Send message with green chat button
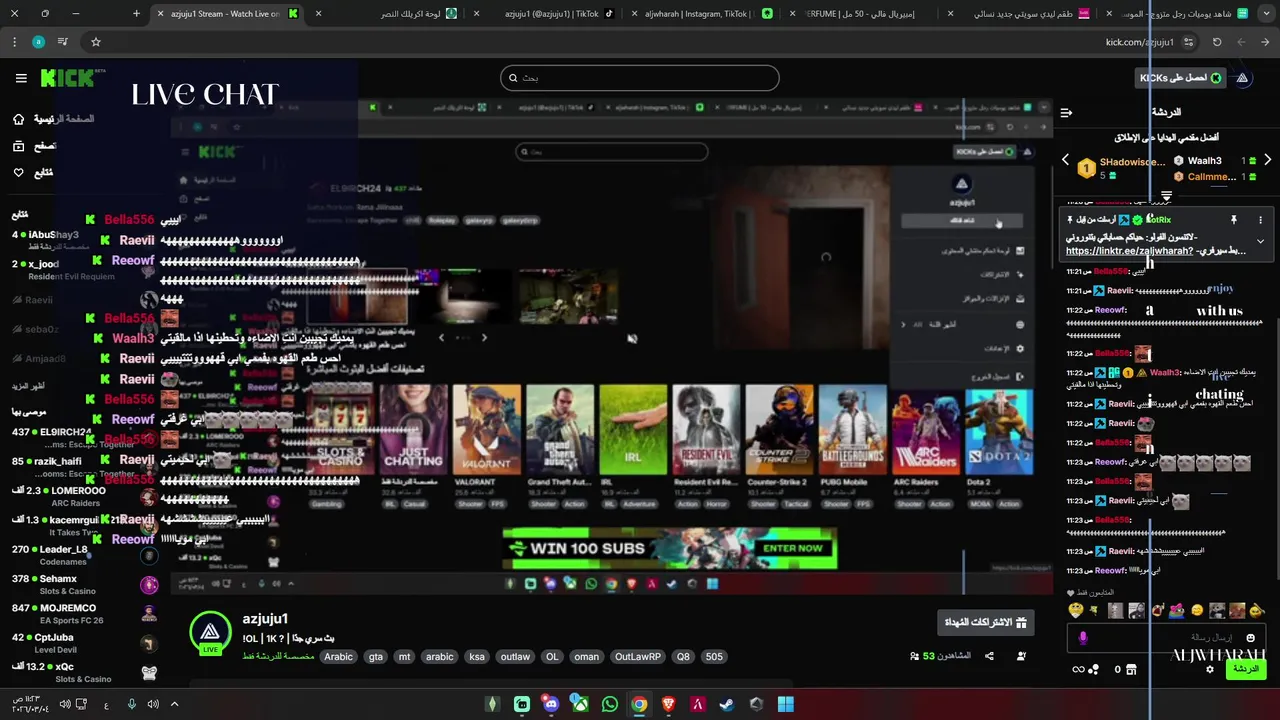Viewport: 1280px width, 720px height. click(1246, 669)
